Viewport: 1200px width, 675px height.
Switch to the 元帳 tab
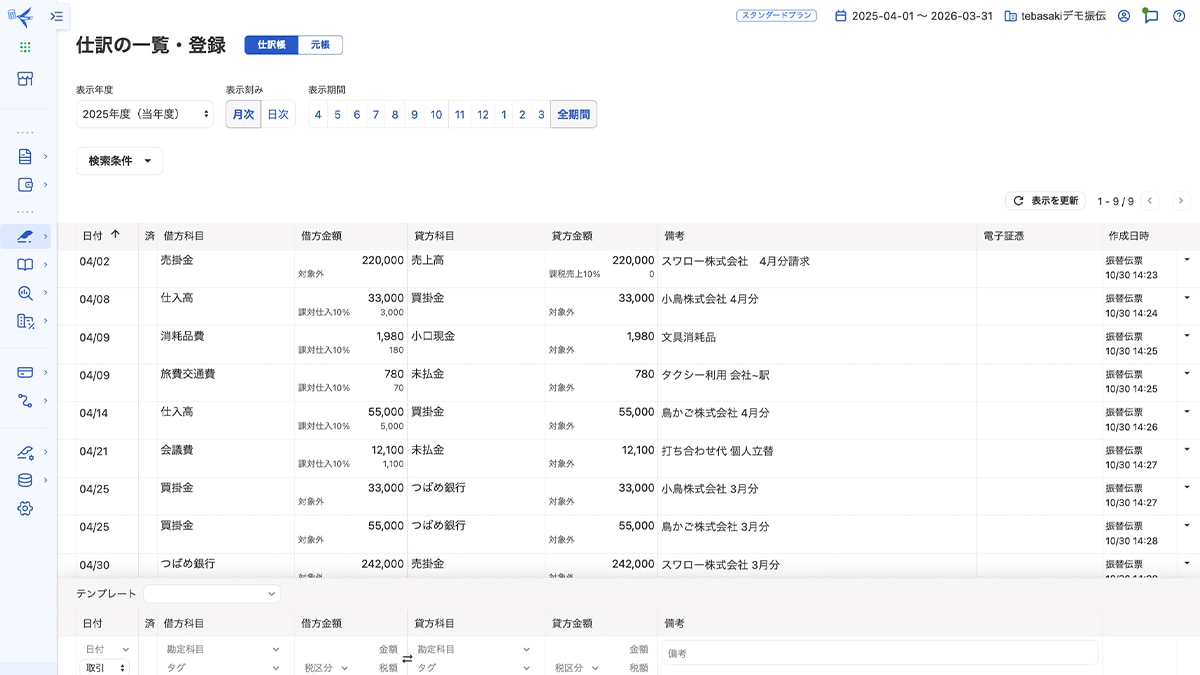(x=320, y=45)
